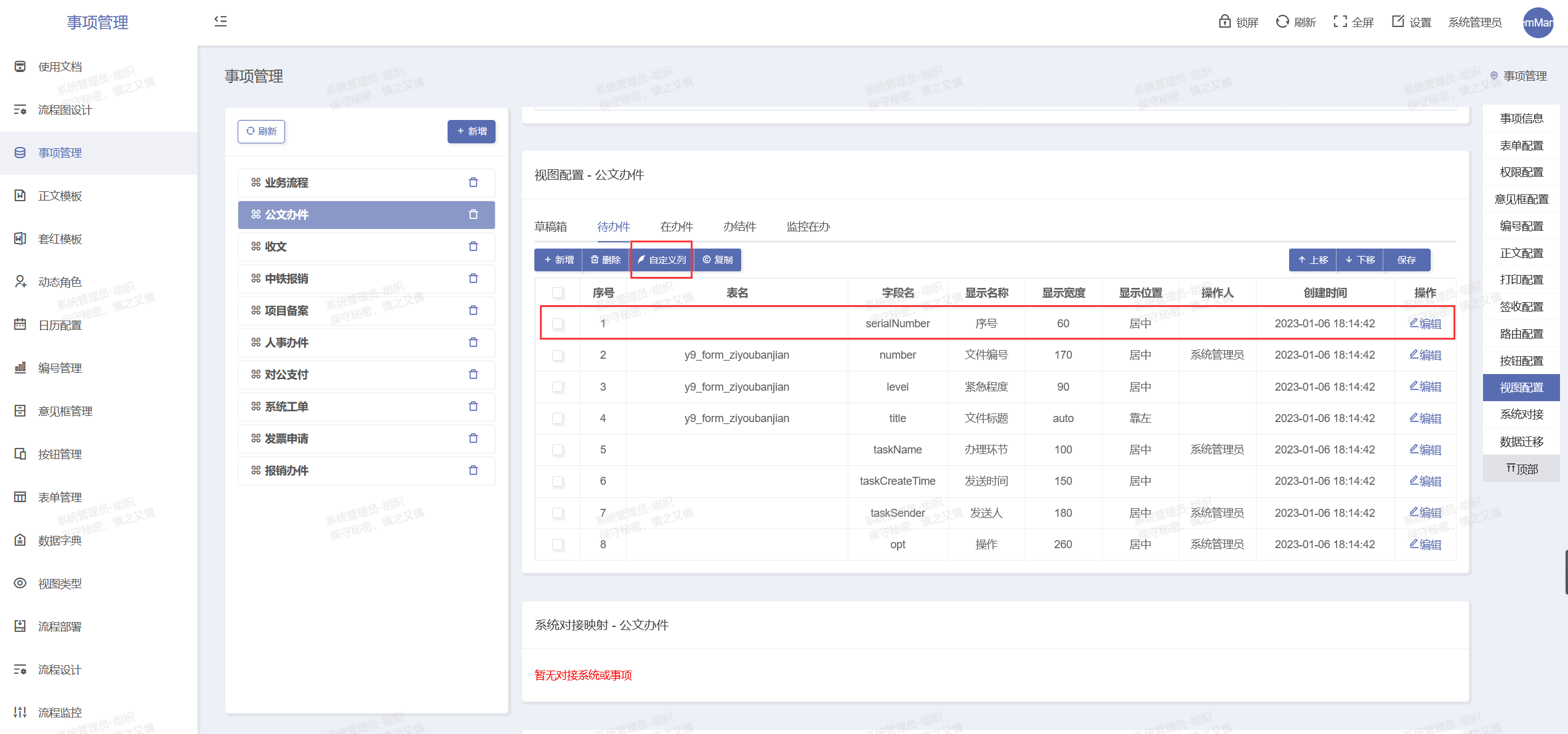This screenshot has height=734, width=1568.
Task: Check the row 1 serialNumber checkbox
Action: pyautogui.click(x=558, y=324)
